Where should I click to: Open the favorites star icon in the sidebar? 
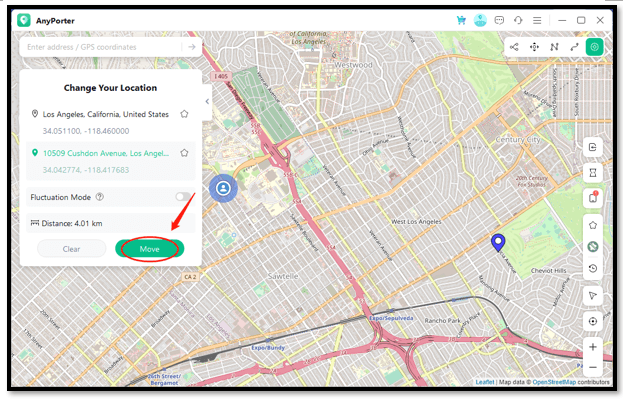[x=593, y=225]
